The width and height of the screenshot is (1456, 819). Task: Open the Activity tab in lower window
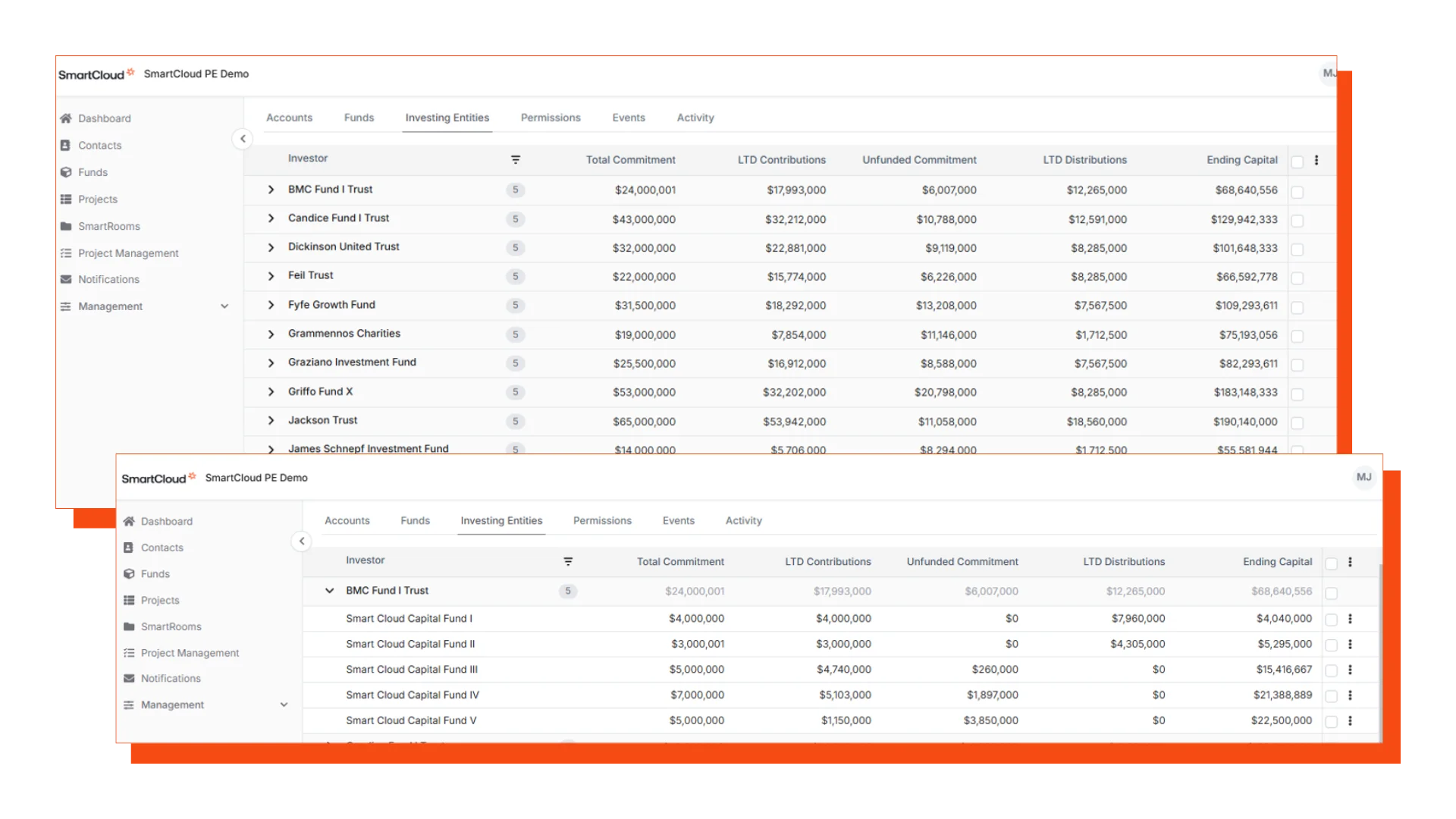[x=743, y=520]
